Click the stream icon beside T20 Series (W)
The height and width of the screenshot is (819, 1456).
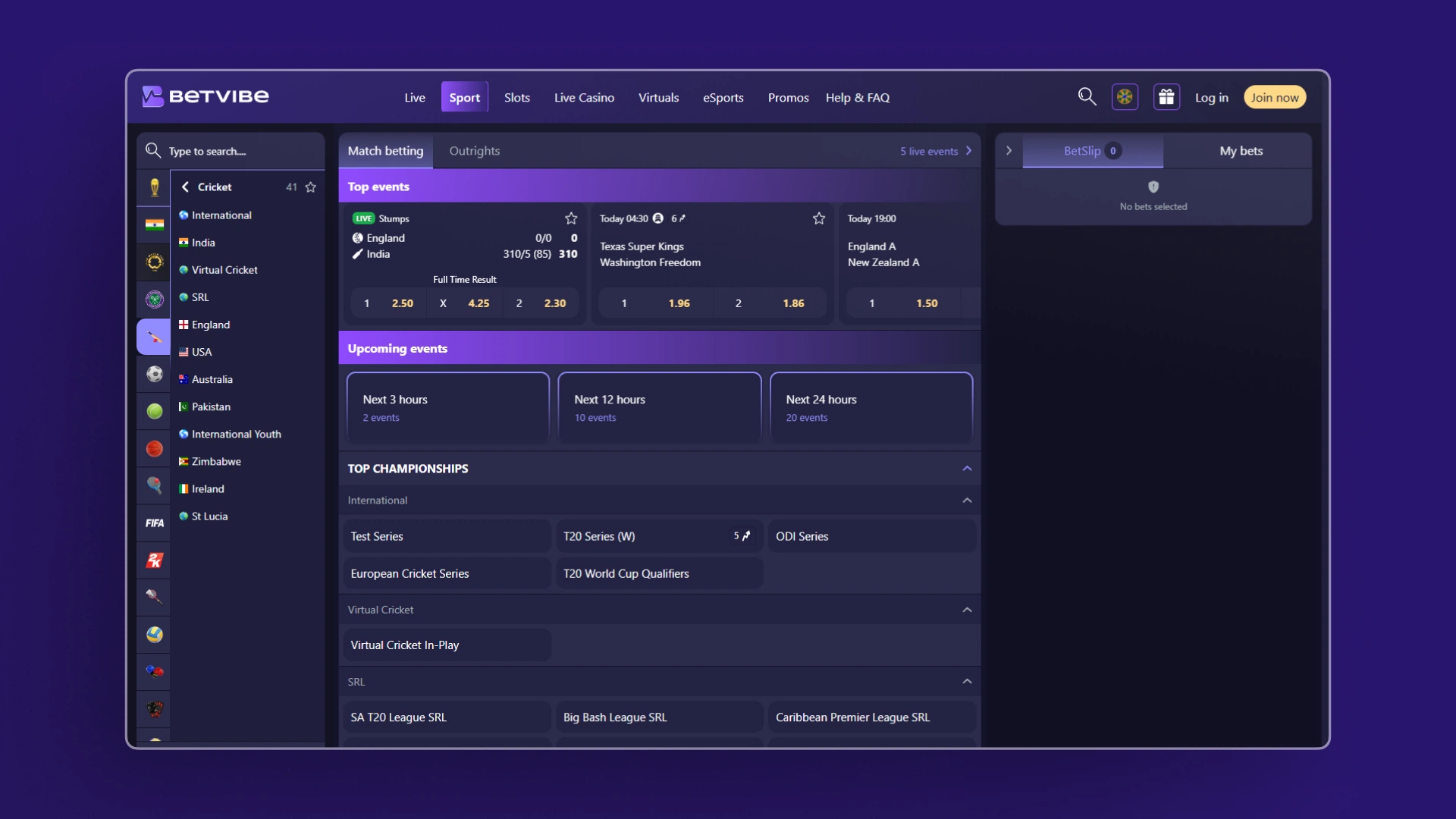coord(742,536)
